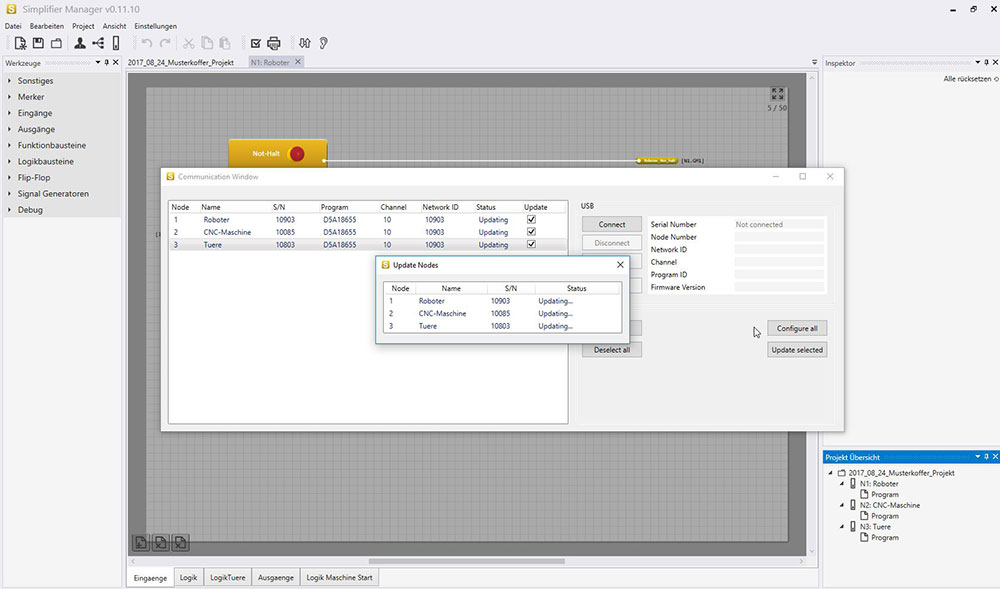Screen dimensions: 1000x589
Task: Switch to LogikTuere tab
Action: [x=228, y=578]
